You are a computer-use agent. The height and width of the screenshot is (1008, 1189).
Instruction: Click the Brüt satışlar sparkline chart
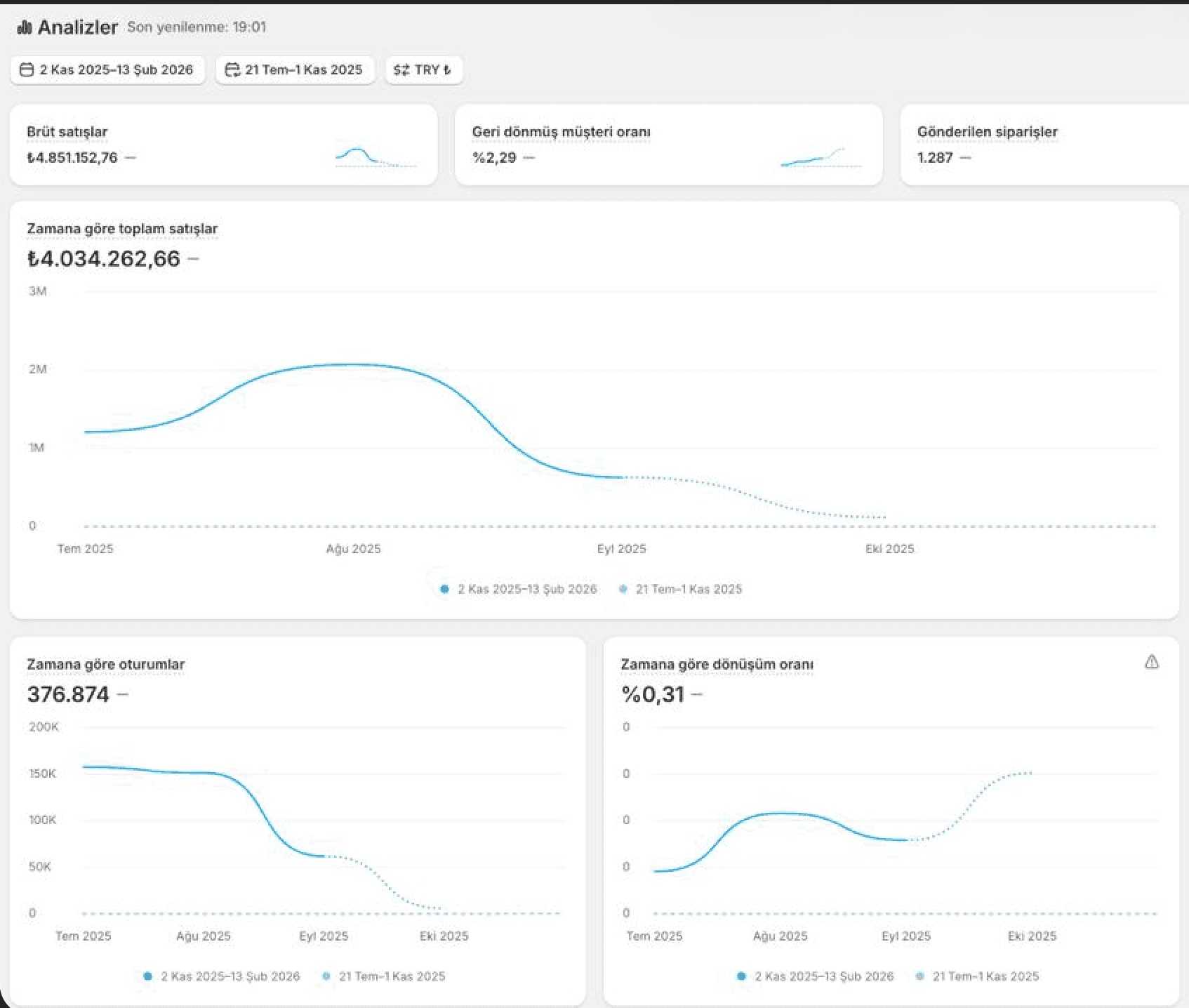[376, 157]
